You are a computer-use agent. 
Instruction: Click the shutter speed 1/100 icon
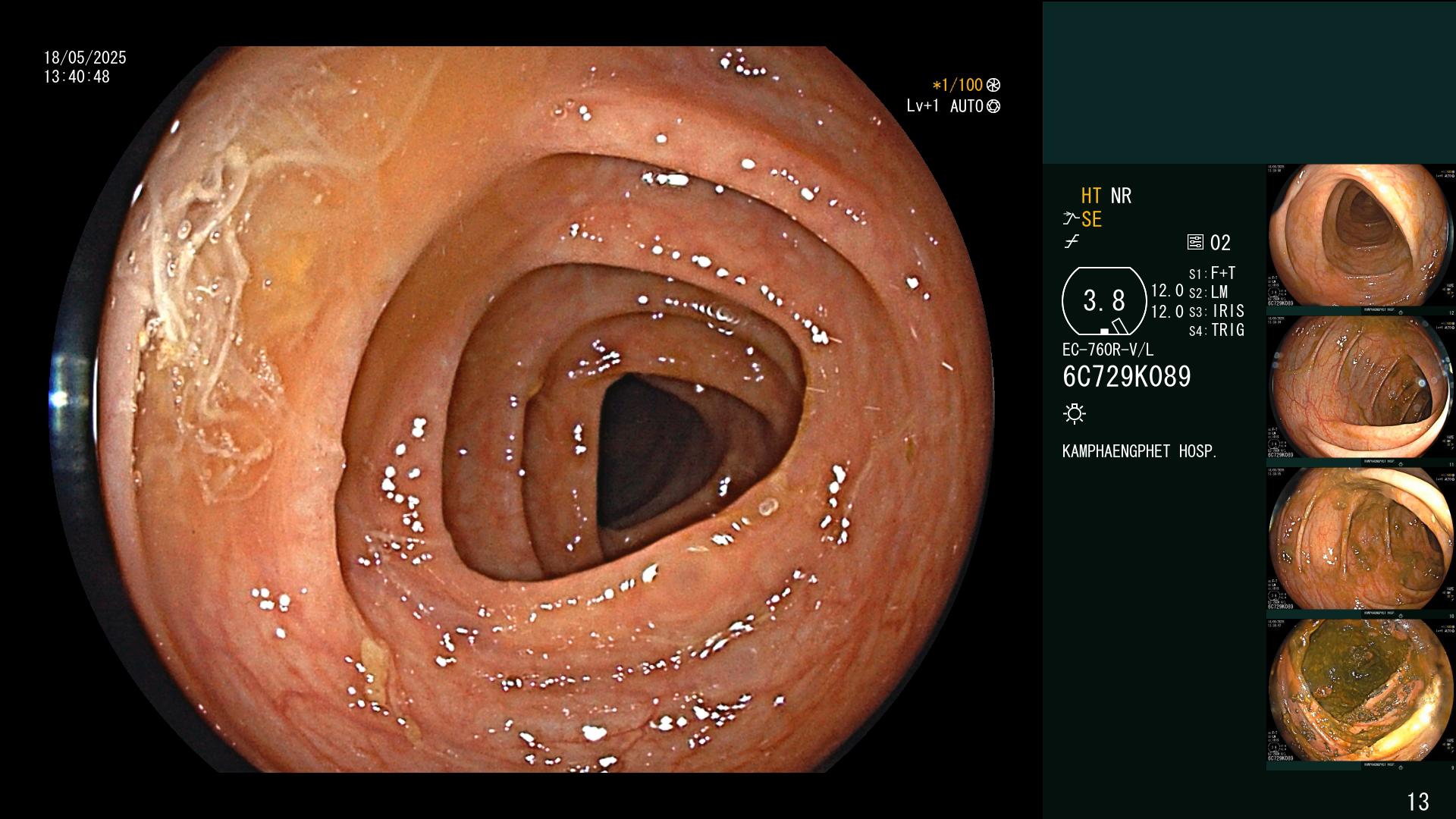tap(993, 85)
